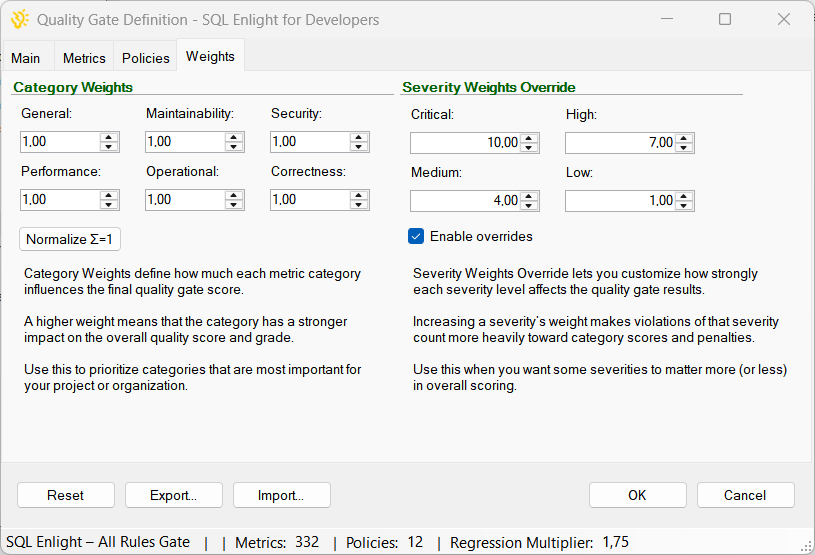Increase the Security weight with up arrow

(x=359, y=137)
